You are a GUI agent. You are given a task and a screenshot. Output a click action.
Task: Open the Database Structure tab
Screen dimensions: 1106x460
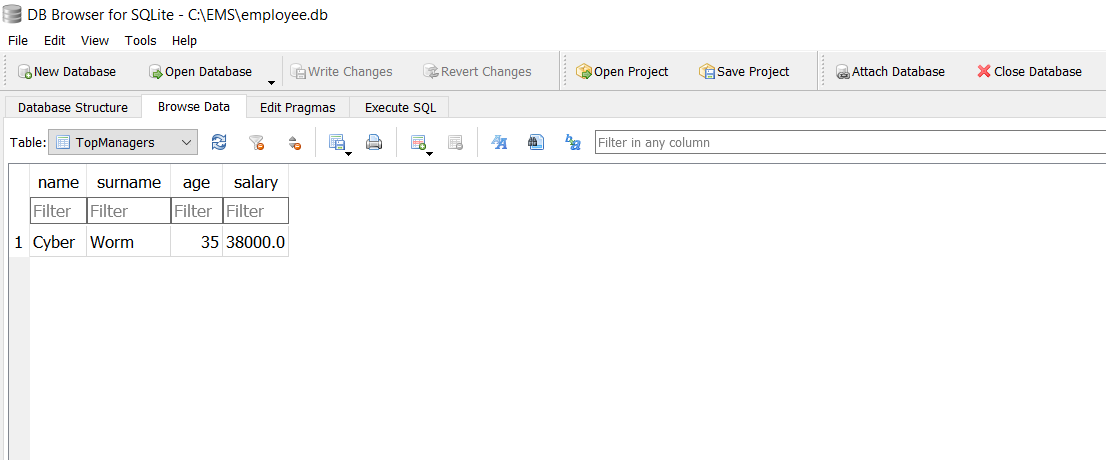tap(73, 107)
